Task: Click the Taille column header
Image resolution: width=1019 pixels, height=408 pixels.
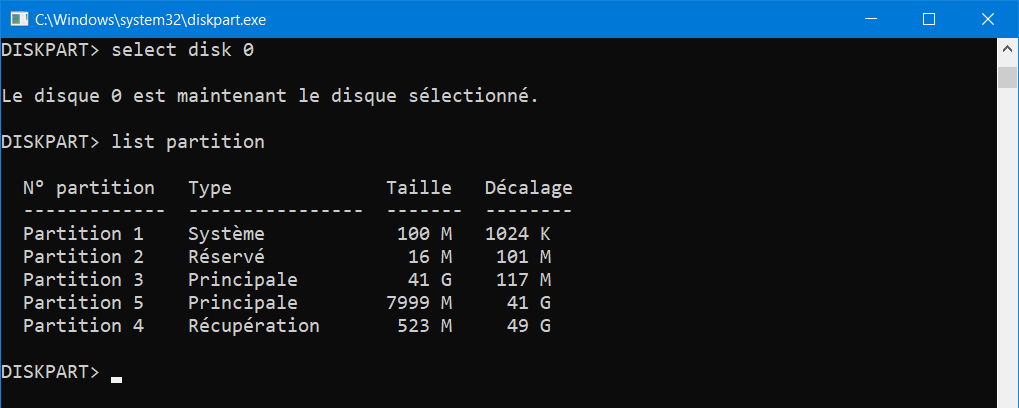Action: click(x=419, y=188)
